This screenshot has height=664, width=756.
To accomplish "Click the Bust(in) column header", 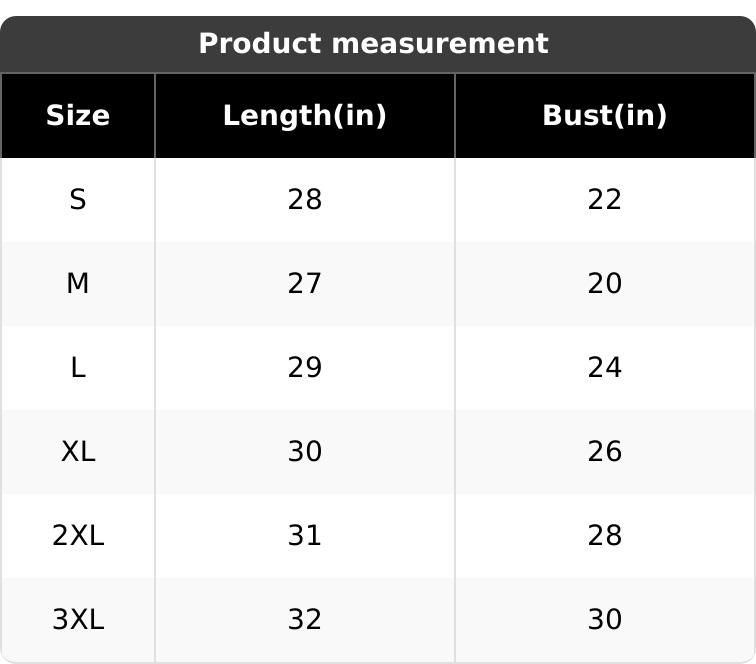I will click(x=604, y=116).
